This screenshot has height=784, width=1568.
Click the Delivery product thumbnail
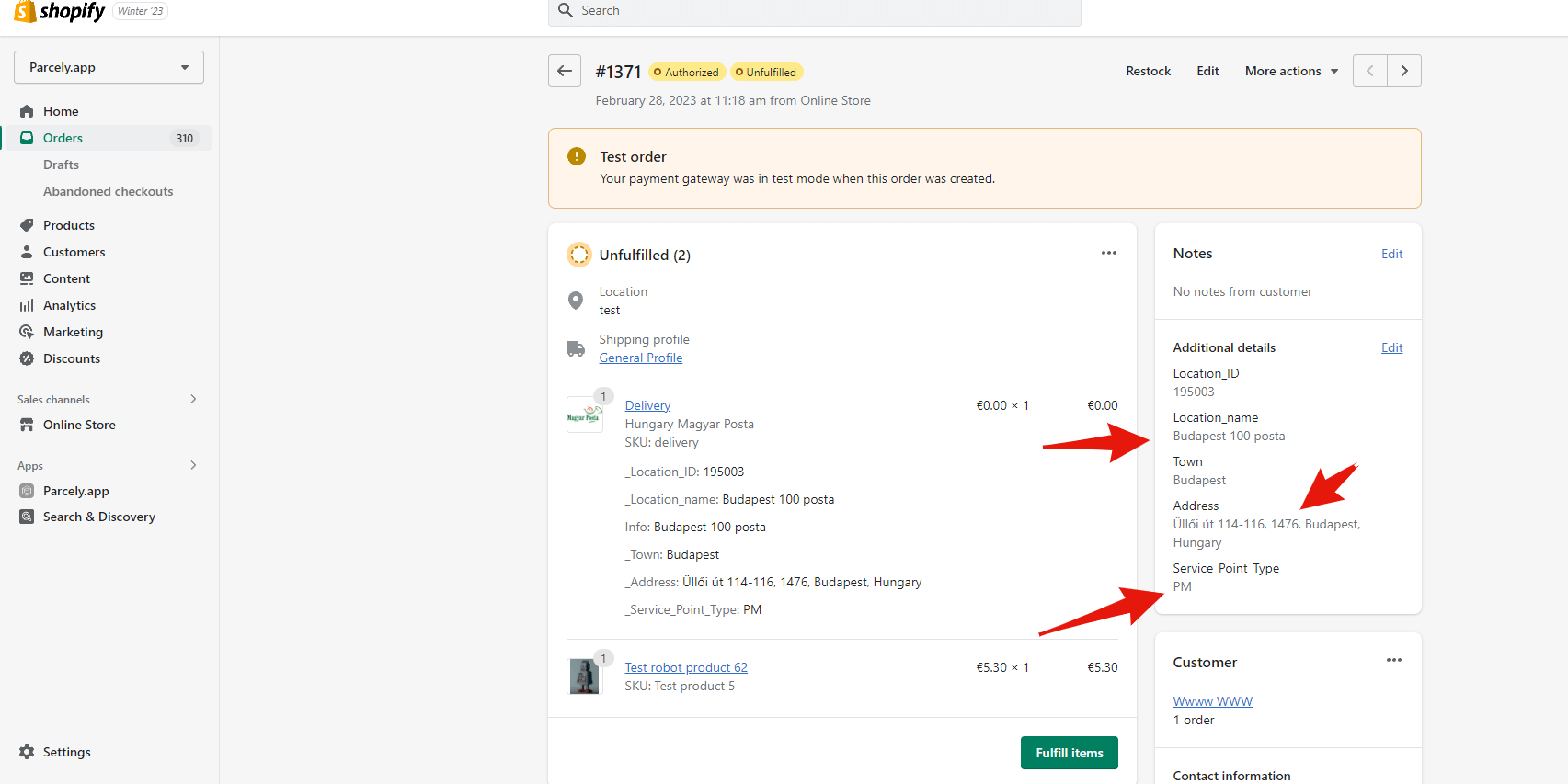584,415
